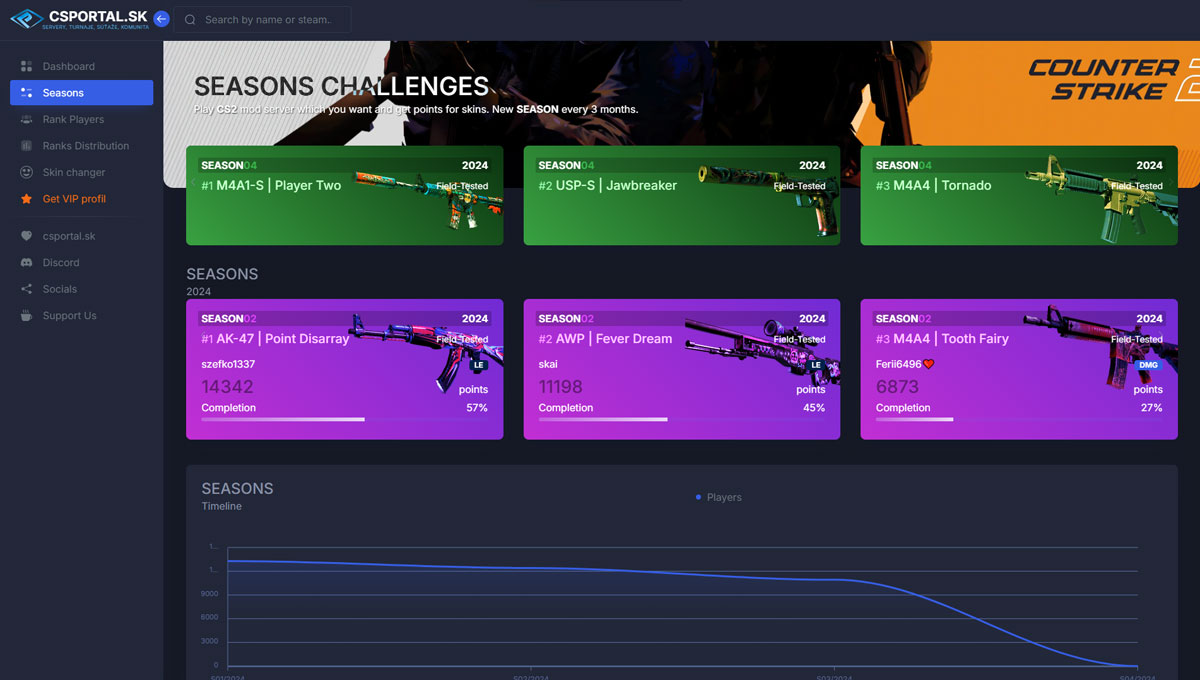Click the Skin changer smiley icon
Screen dimensions: 1200x680
[x=26, y=172]
